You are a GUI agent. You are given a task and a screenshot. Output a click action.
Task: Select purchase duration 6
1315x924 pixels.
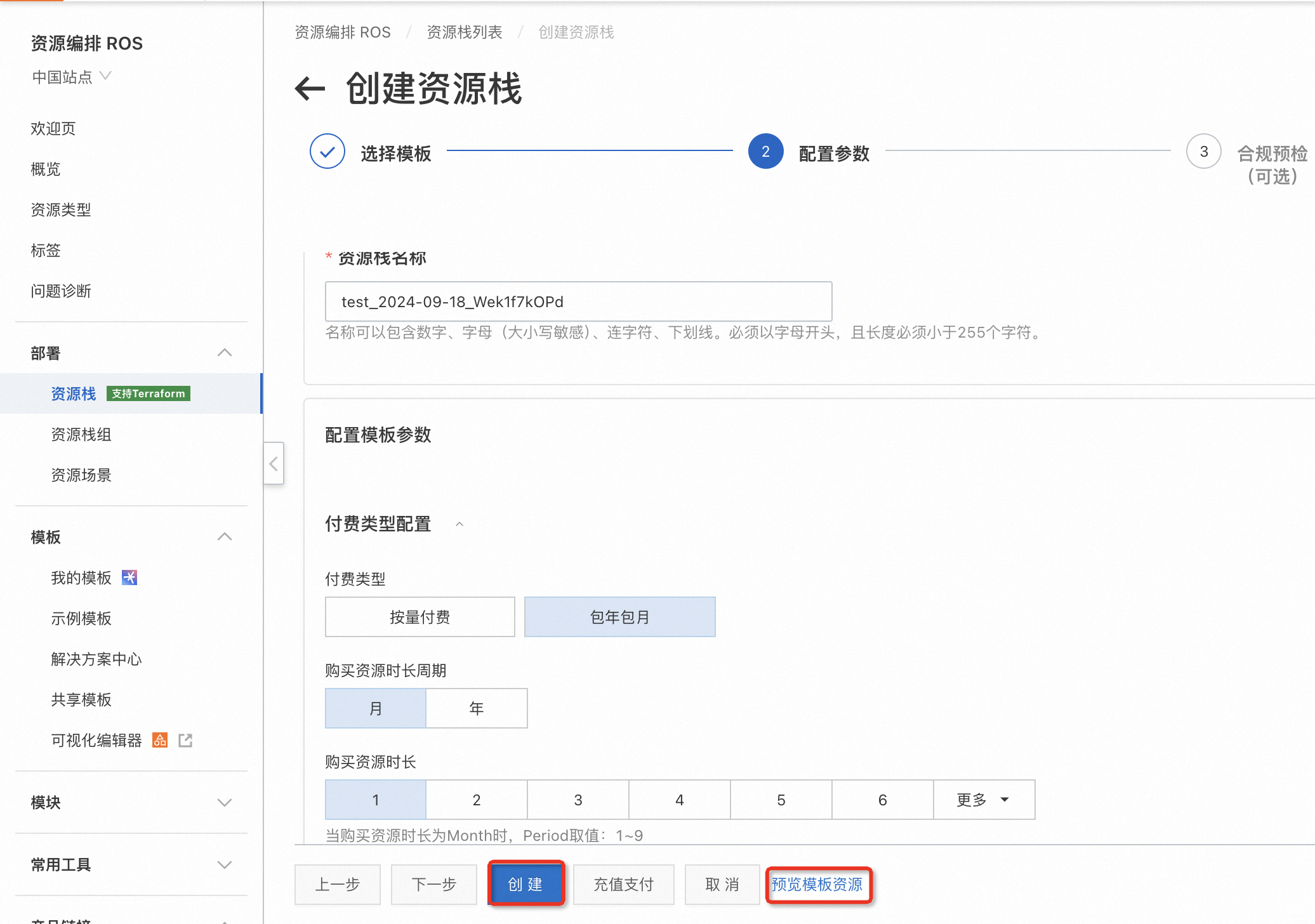coord(883,800)
